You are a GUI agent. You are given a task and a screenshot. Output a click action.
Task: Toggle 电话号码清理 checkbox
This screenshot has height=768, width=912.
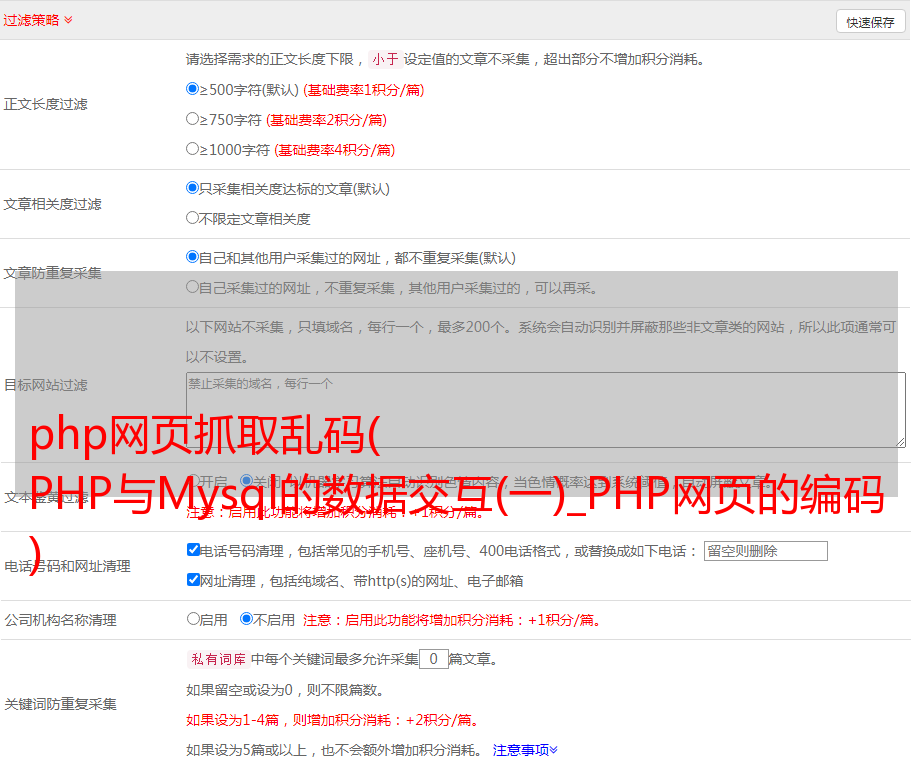click(x=193, y=550)
